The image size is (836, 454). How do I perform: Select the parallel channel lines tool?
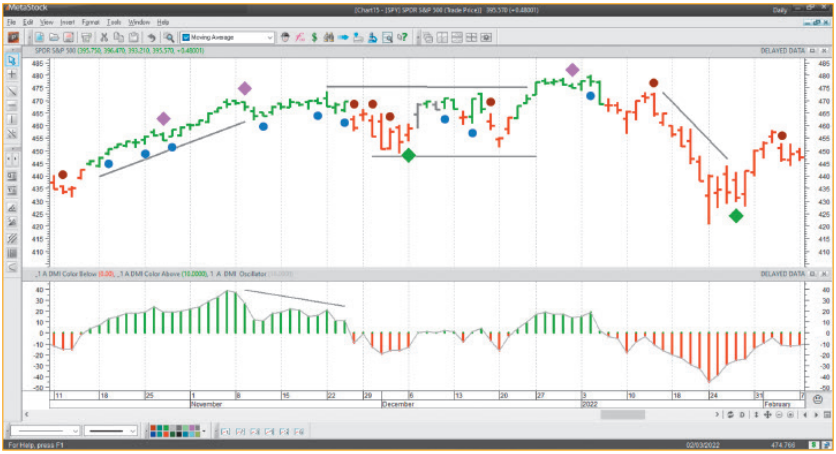(12, 238)
